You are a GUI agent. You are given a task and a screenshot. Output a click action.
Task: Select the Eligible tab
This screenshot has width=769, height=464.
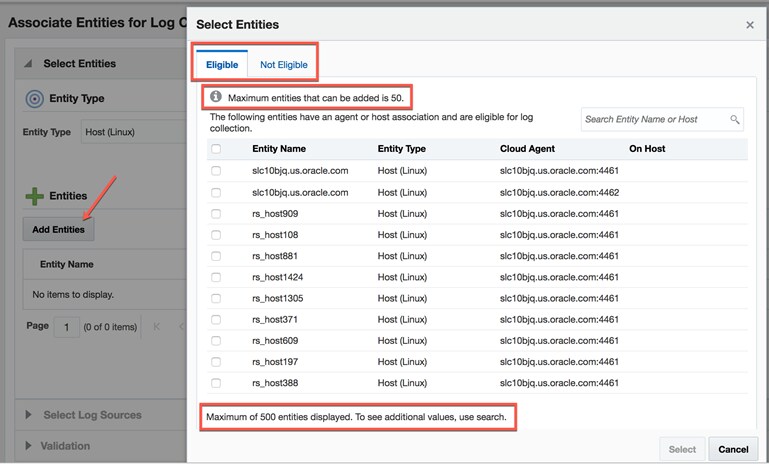point(222,65)
